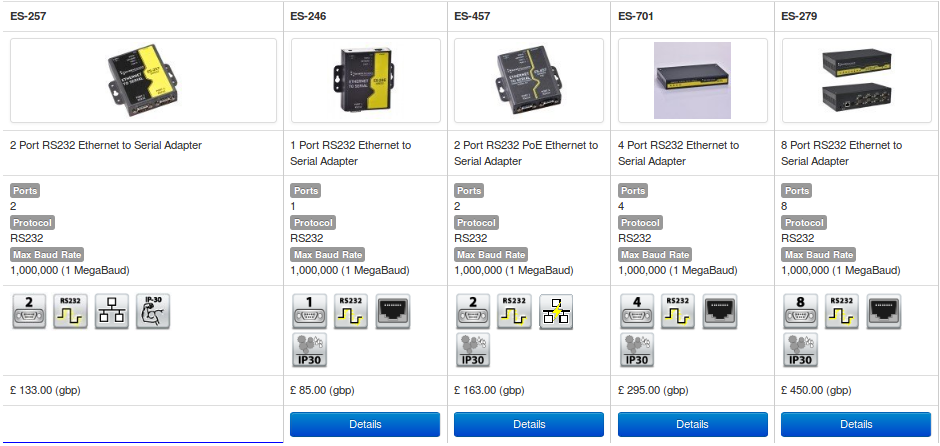Open Details for the ES-246 adapter
The width and height of the screenshot is (940, 446).
point(365,424)
